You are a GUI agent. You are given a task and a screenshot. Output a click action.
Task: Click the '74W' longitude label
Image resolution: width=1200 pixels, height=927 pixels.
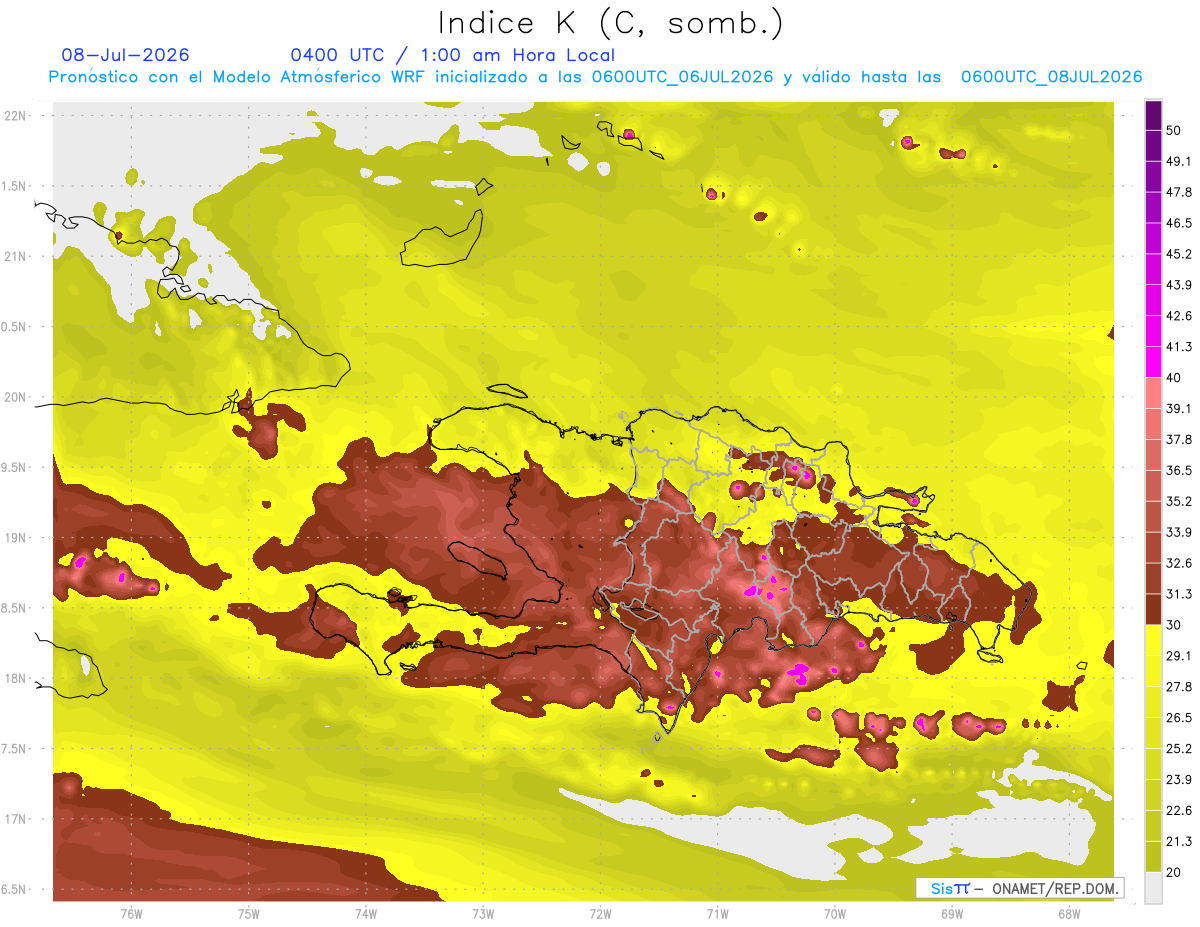point(366,913)
